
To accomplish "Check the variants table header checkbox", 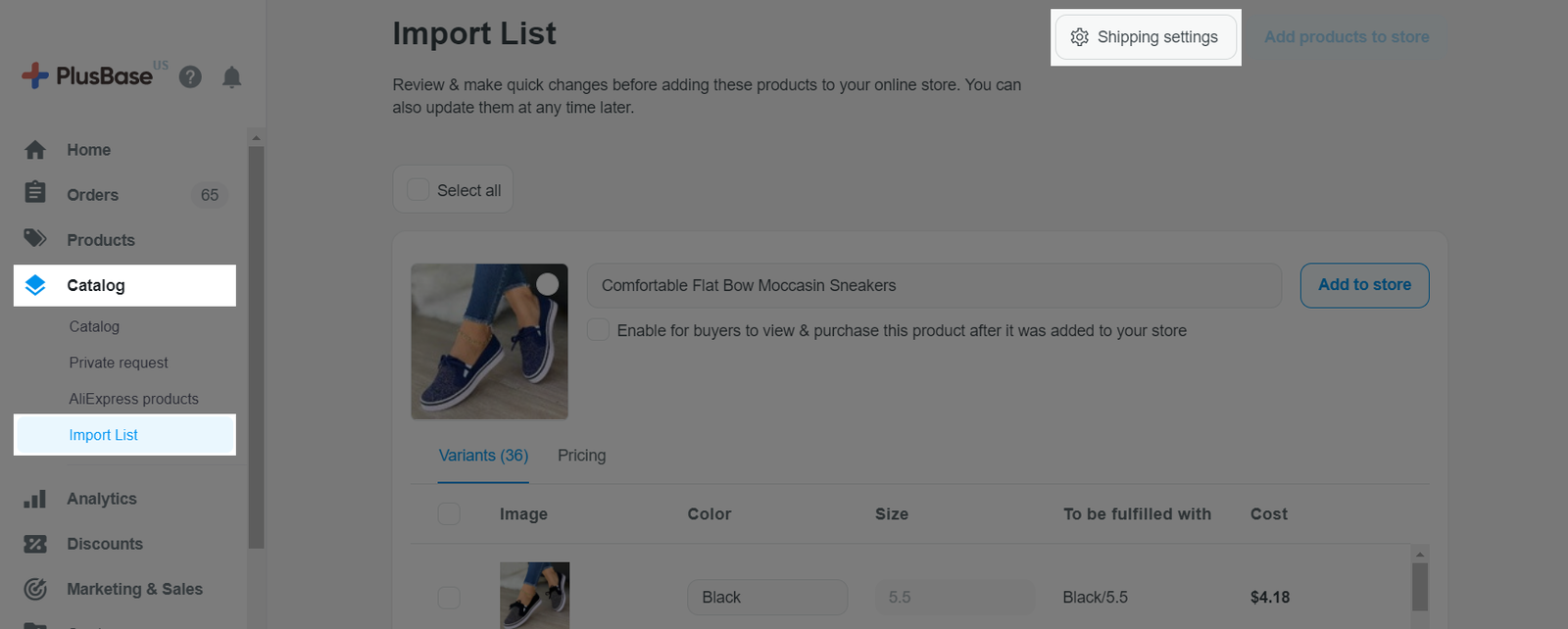I will [x=449, y=513].
